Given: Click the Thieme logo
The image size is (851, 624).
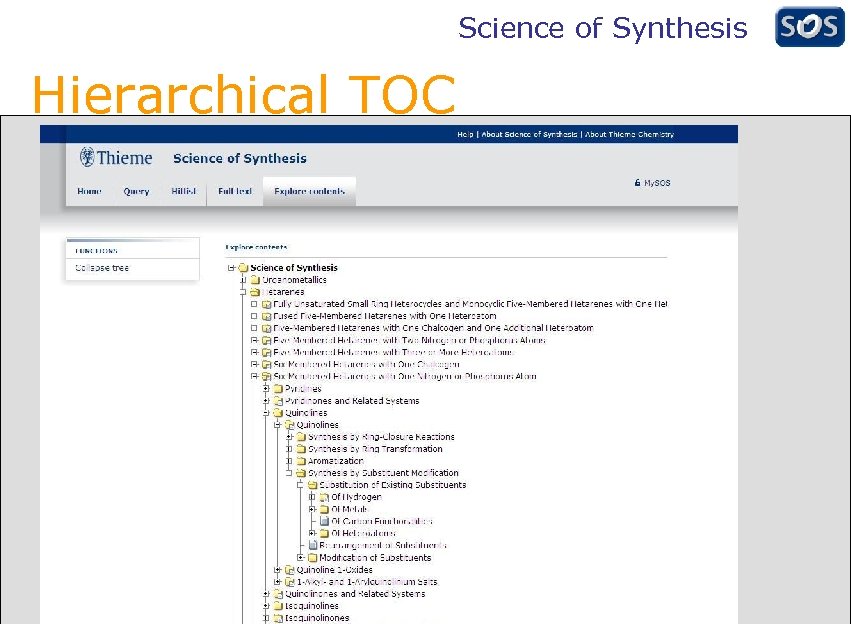Looking at the screenshot, I should [116, 157].
